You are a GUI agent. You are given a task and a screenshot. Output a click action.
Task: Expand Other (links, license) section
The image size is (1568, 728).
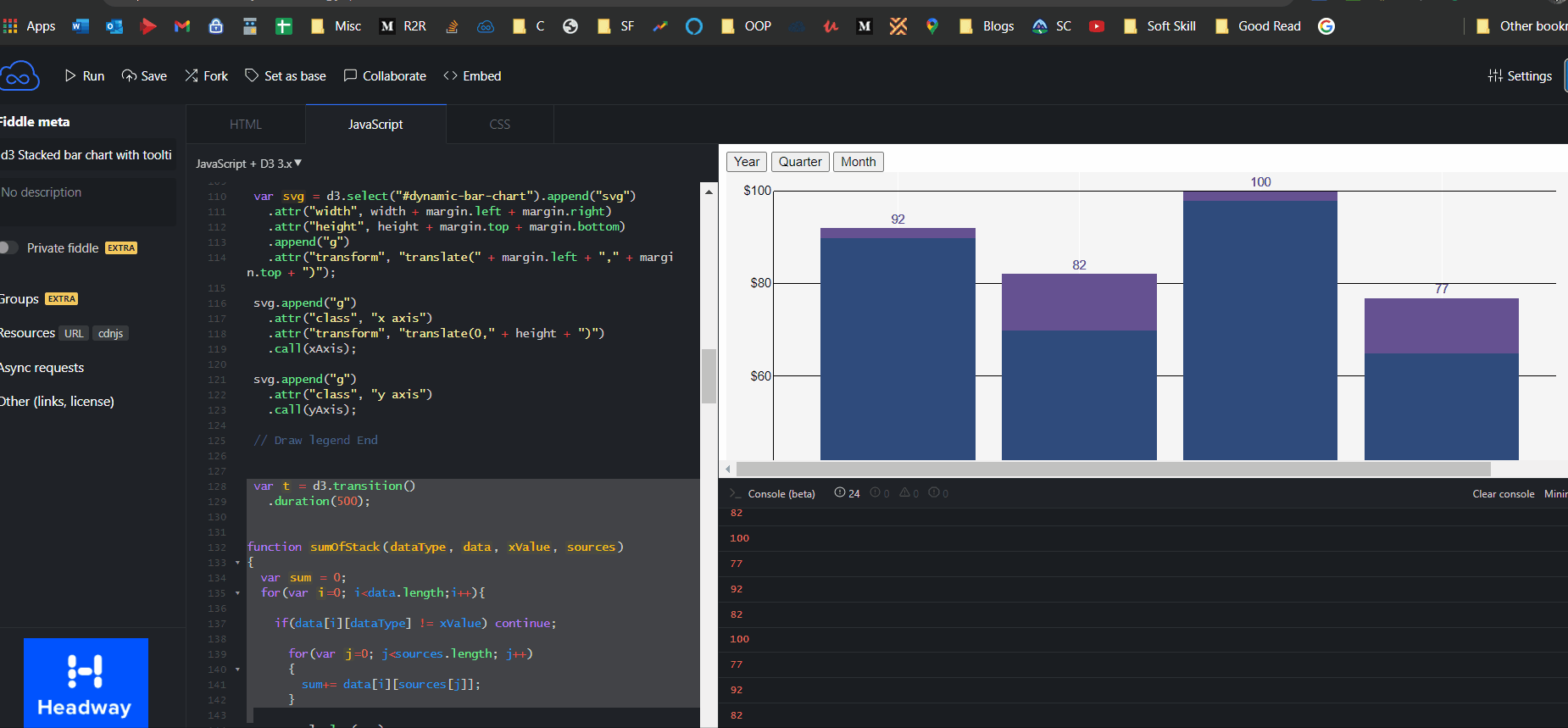pos(57,402)
